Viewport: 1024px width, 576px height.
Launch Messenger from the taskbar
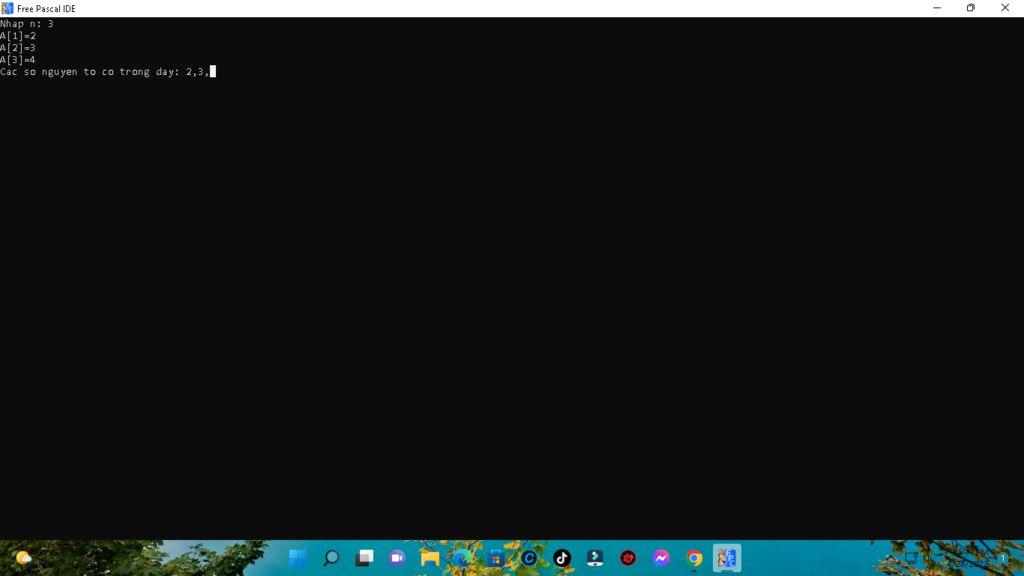[661, 558]
